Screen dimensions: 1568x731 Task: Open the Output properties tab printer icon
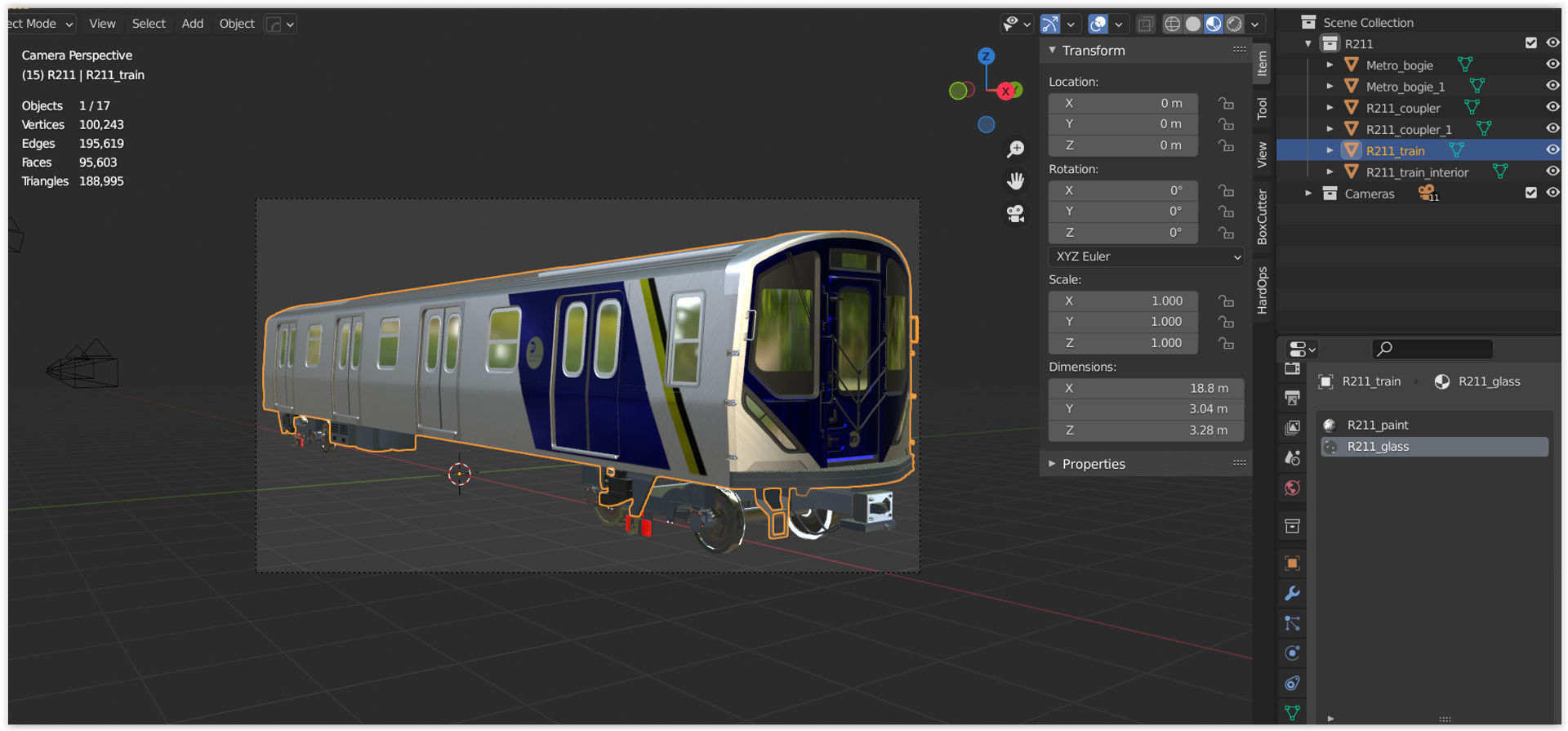coord(1292,398)
